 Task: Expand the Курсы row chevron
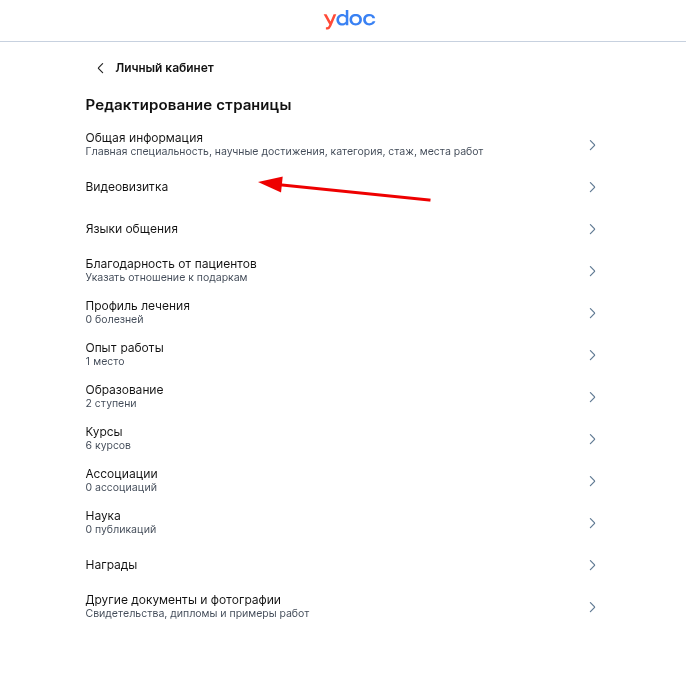coord(592,439)
